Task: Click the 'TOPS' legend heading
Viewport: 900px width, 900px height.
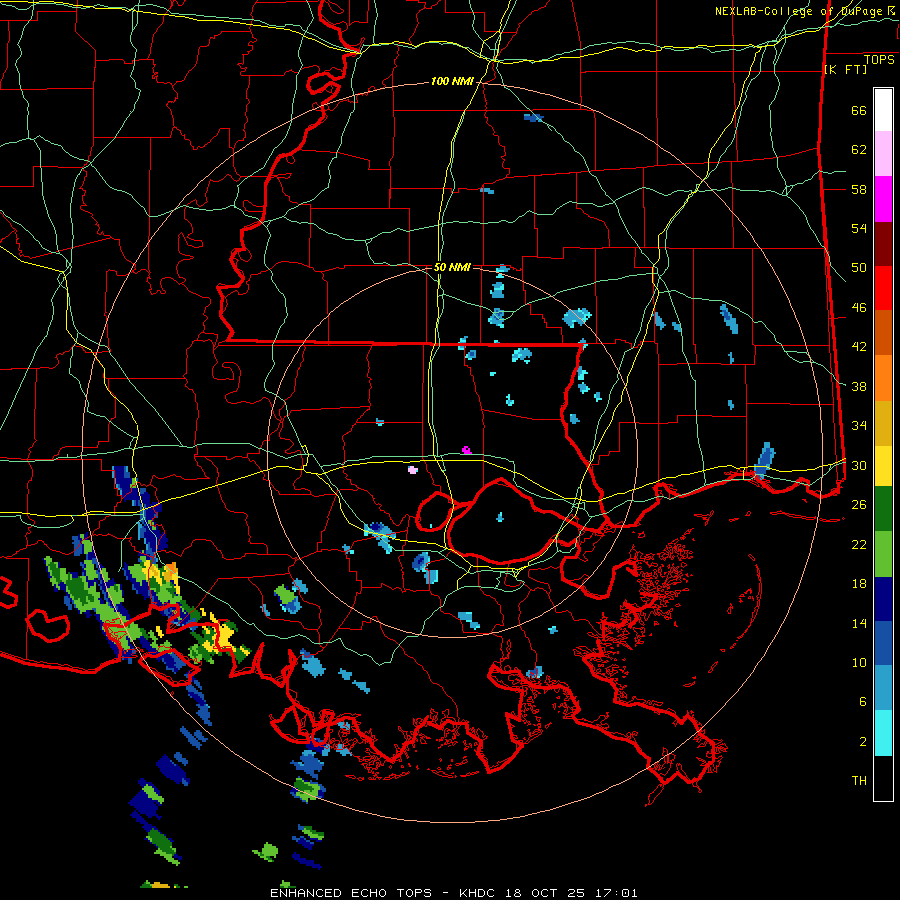Action: (x=879, y=59)
